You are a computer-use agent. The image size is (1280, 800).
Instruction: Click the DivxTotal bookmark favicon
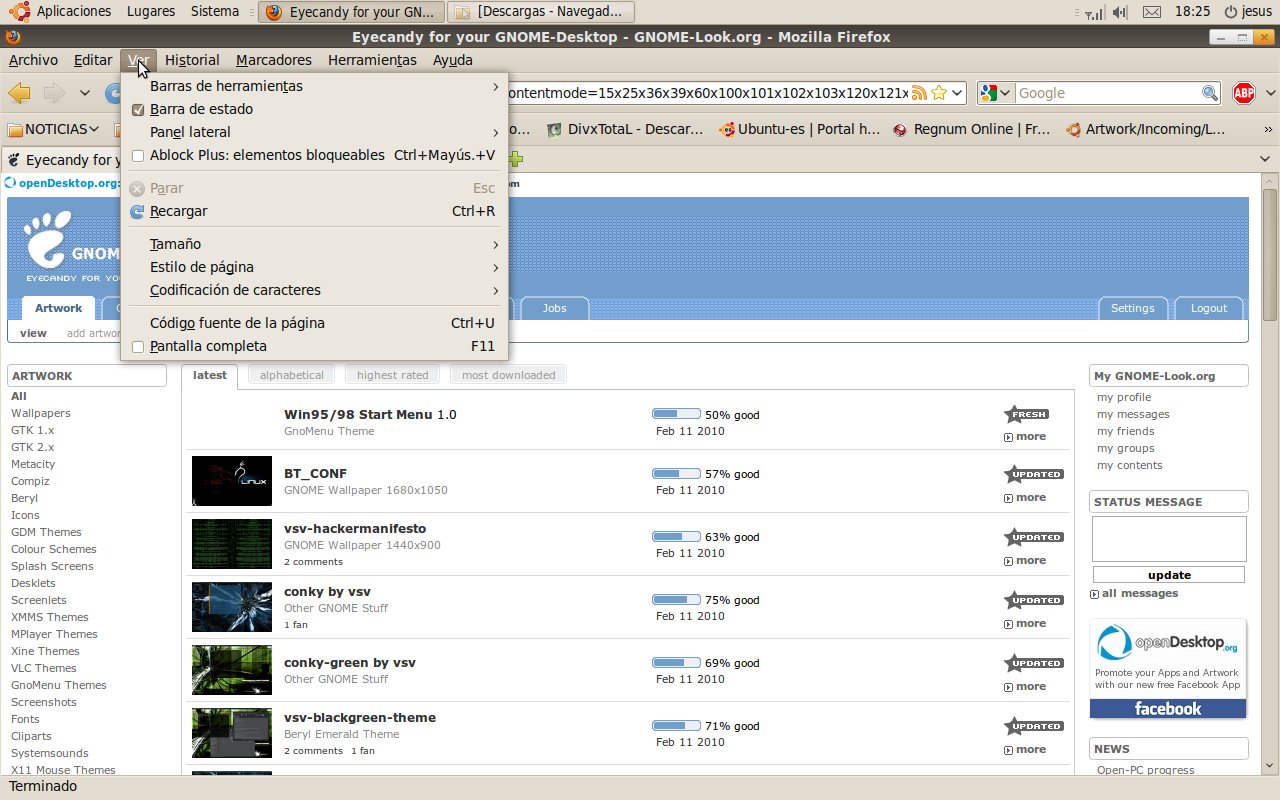click(554, 129)
